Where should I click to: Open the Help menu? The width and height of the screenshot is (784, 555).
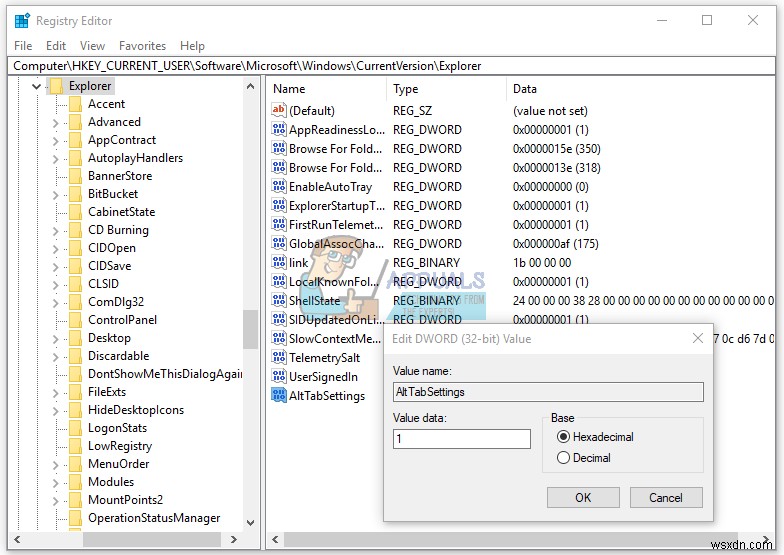tap(192, 46)
